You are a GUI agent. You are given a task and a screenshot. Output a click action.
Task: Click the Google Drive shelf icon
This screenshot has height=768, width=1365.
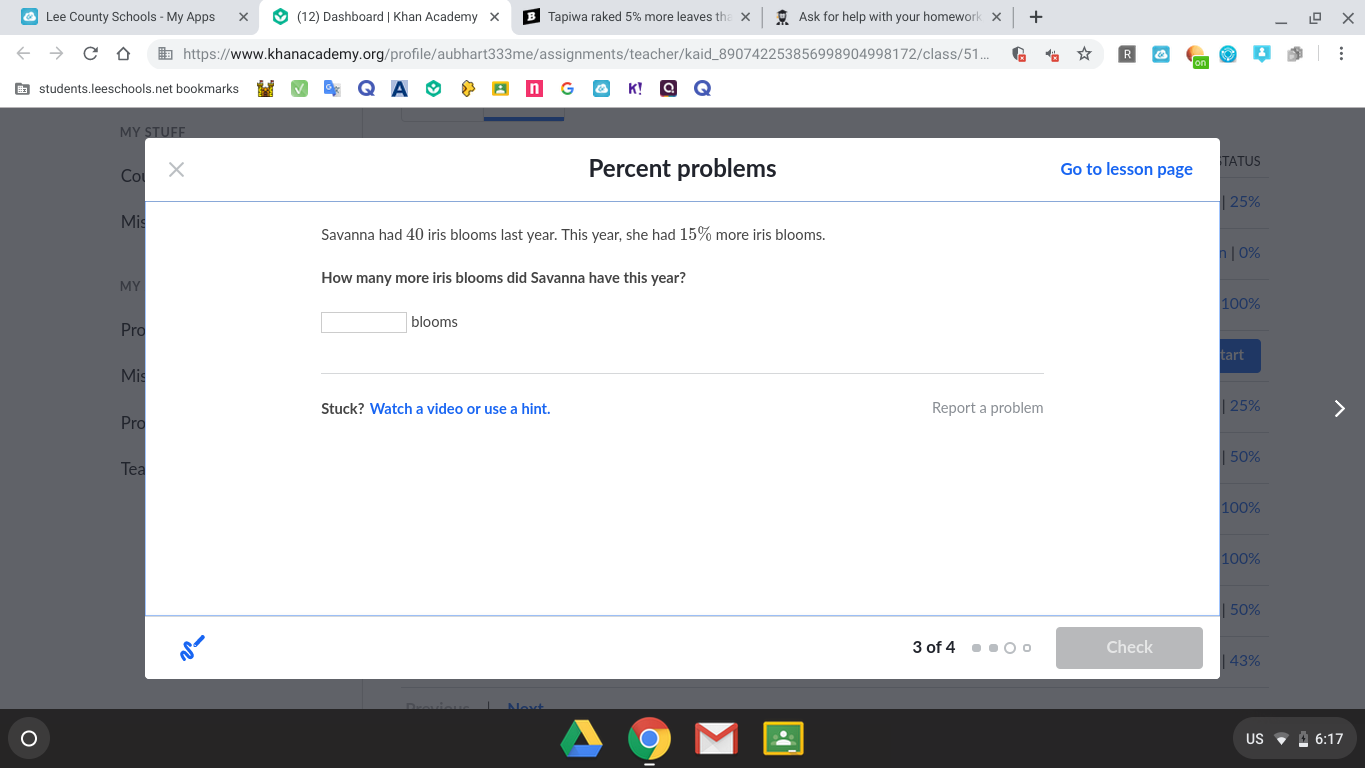[x=581, y=739]
